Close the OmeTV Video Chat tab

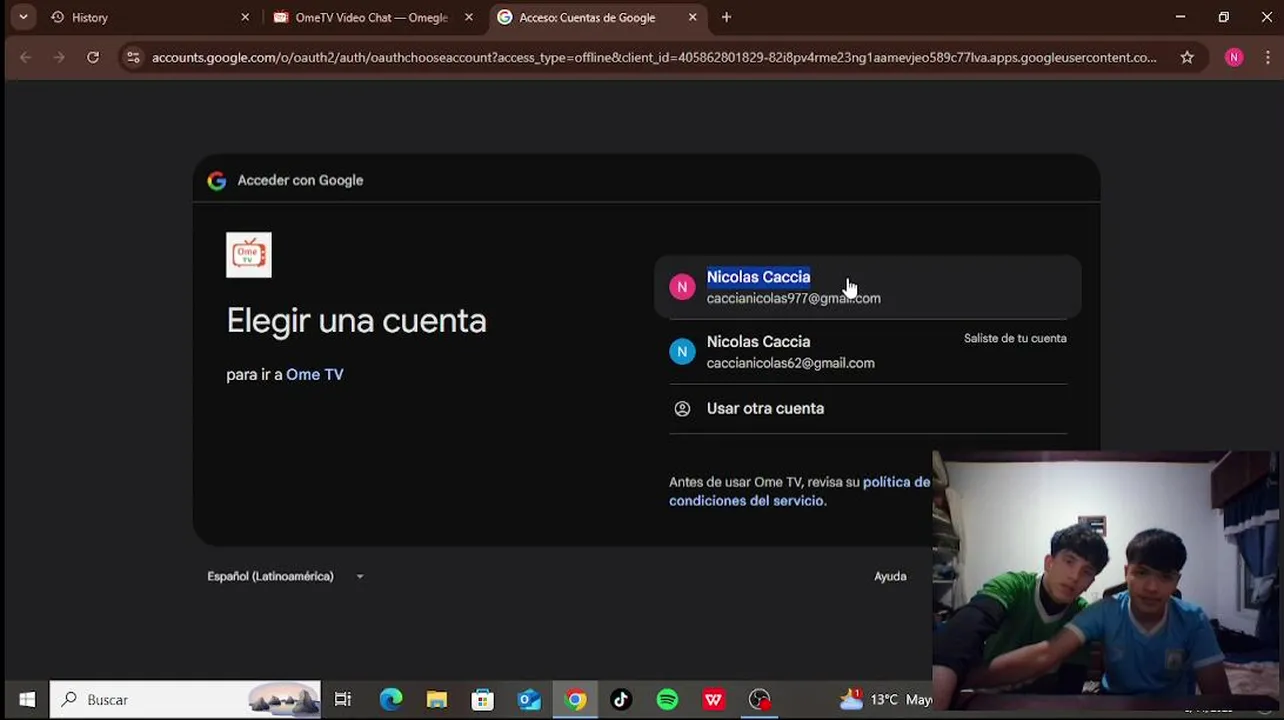coord(468,17)
